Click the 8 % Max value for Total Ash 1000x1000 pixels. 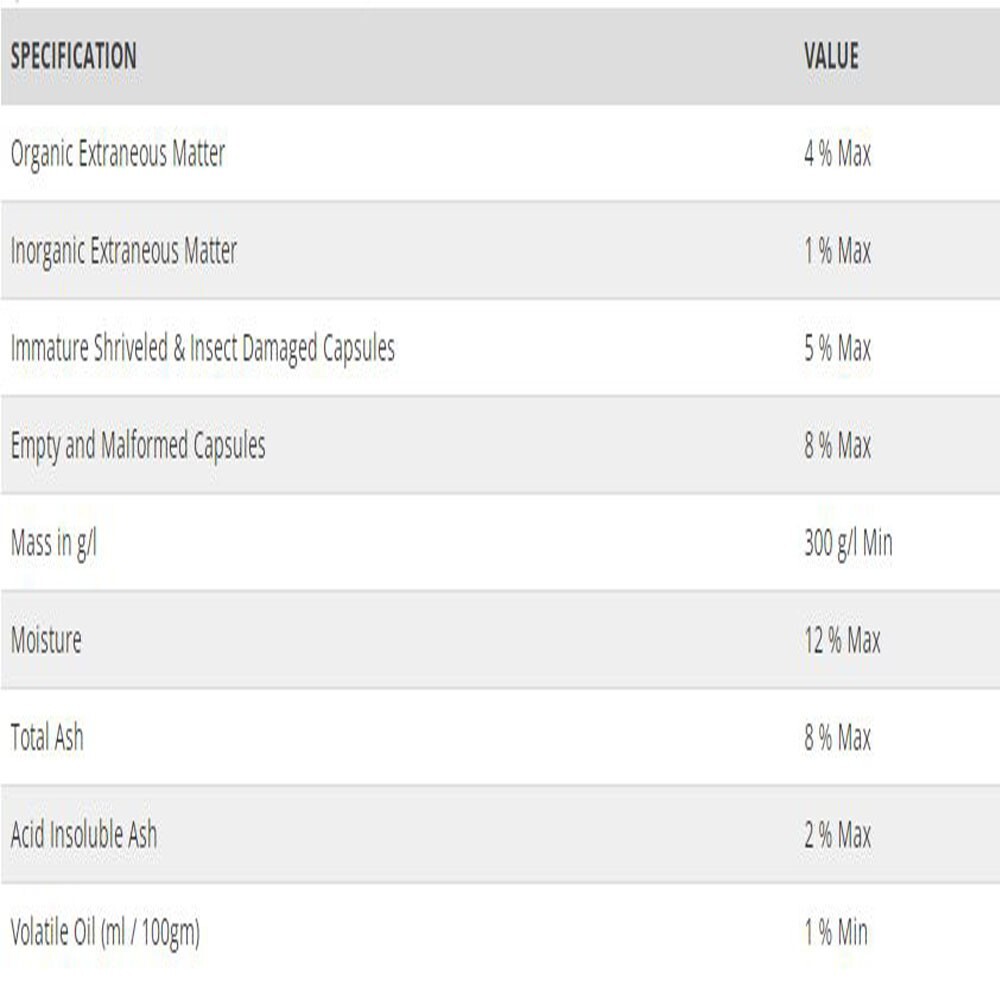point(837,737)
